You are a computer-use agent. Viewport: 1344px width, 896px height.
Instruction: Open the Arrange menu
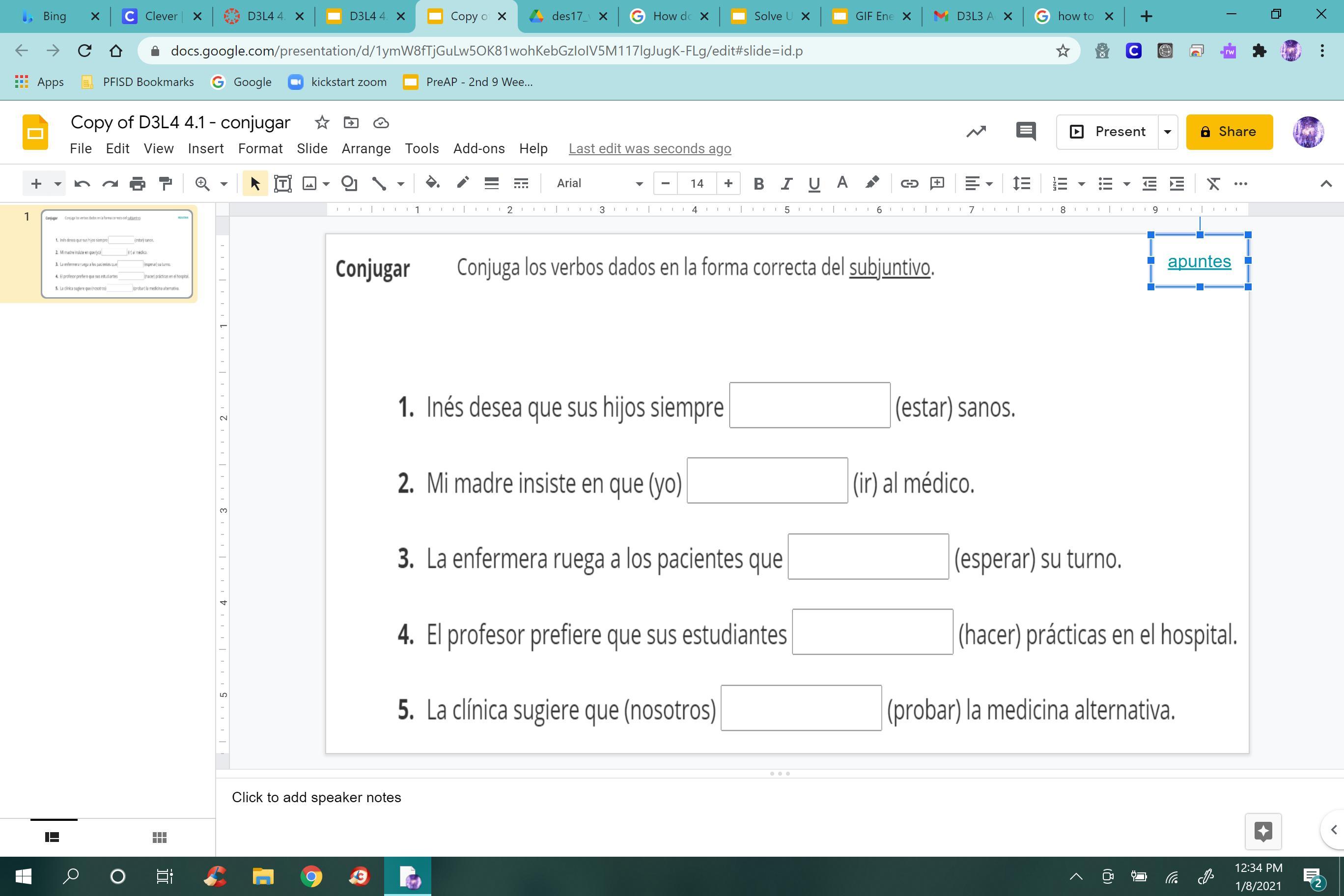365,148
